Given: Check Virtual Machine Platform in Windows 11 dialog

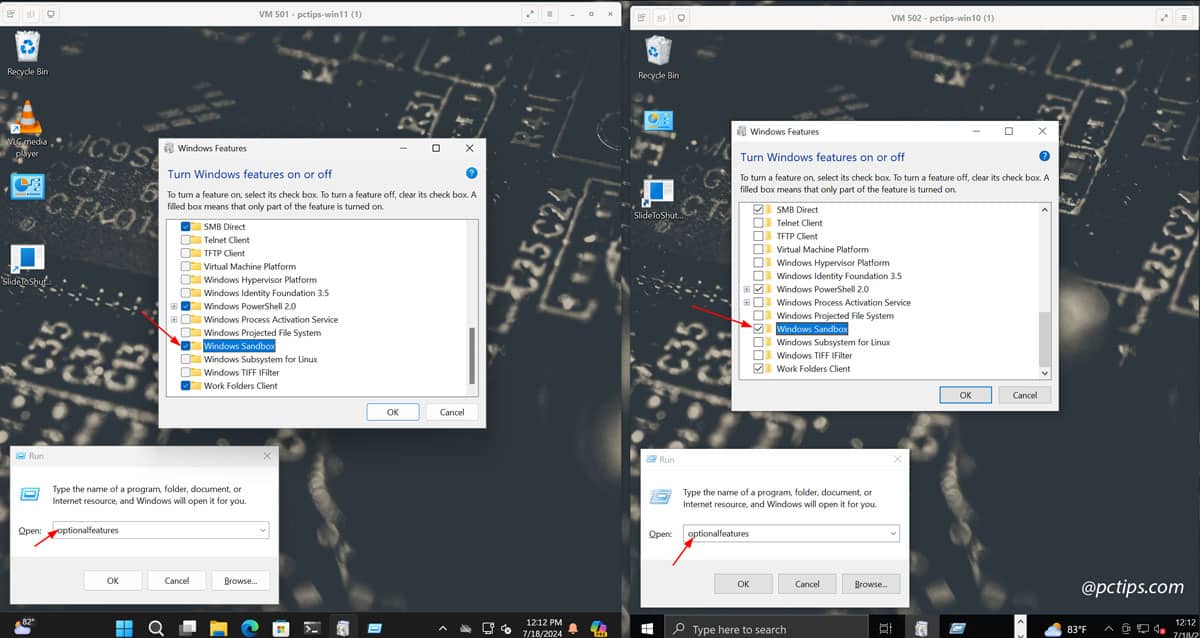Looking at the screenshot, I should (x=186, y=267).
